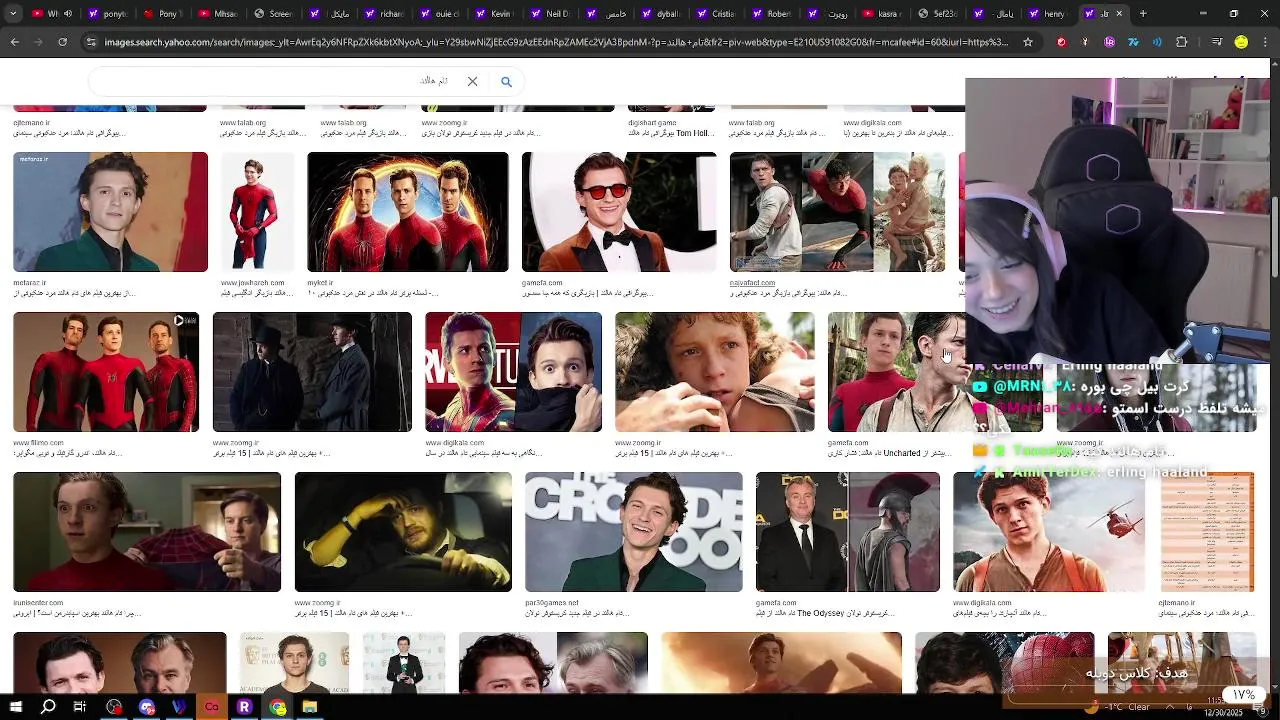Open Task View on the taskbar
The image size is (1280, 720).
(80, 707)
